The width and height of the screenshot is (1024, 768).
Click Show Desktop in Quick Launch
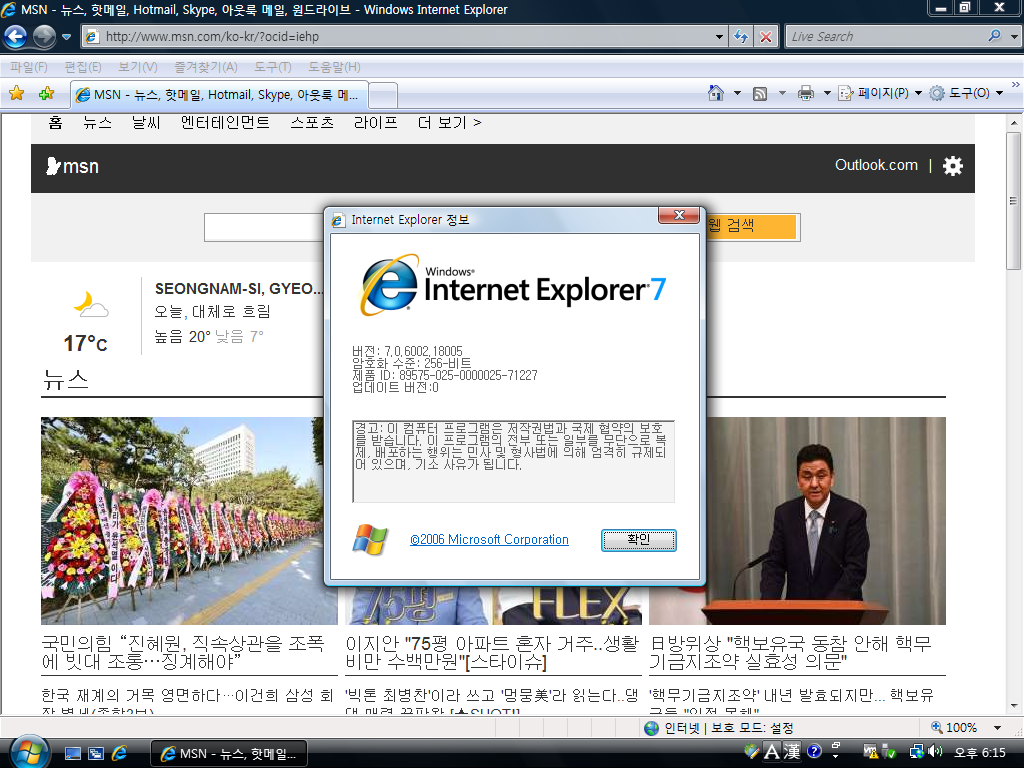[73, 754]
